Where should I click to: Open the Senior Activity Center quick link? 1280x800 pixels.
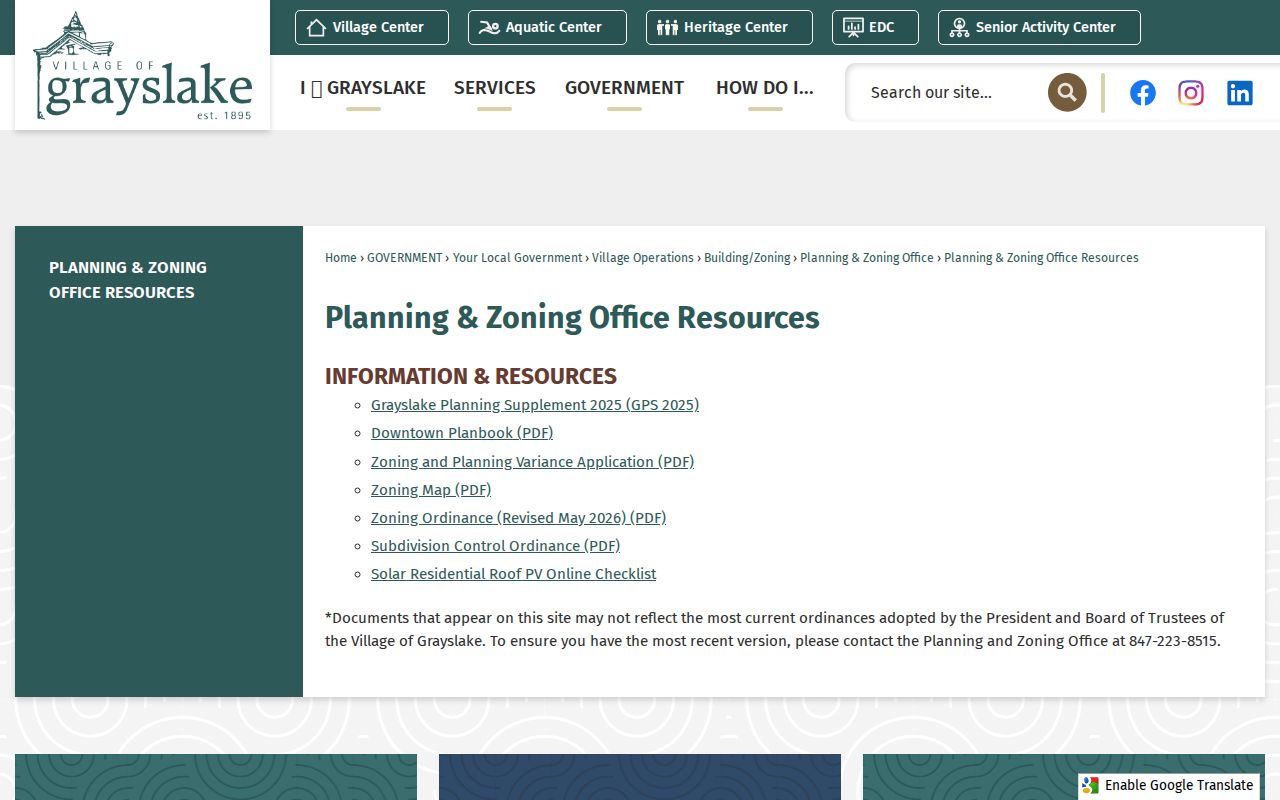1039,28
